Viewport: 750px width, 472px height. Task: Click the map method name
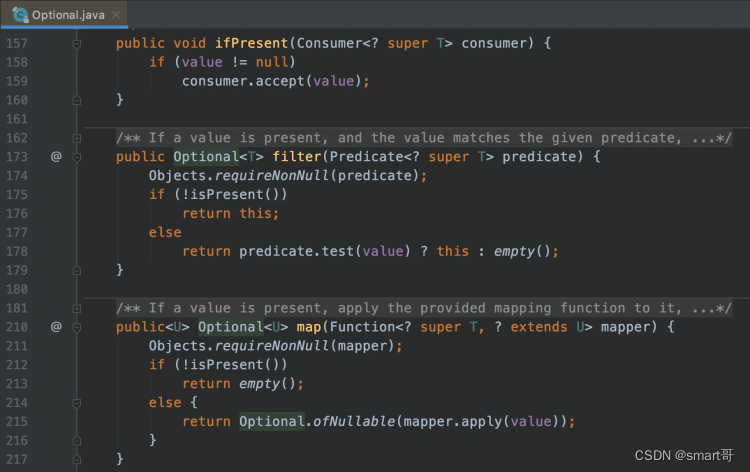309,327
